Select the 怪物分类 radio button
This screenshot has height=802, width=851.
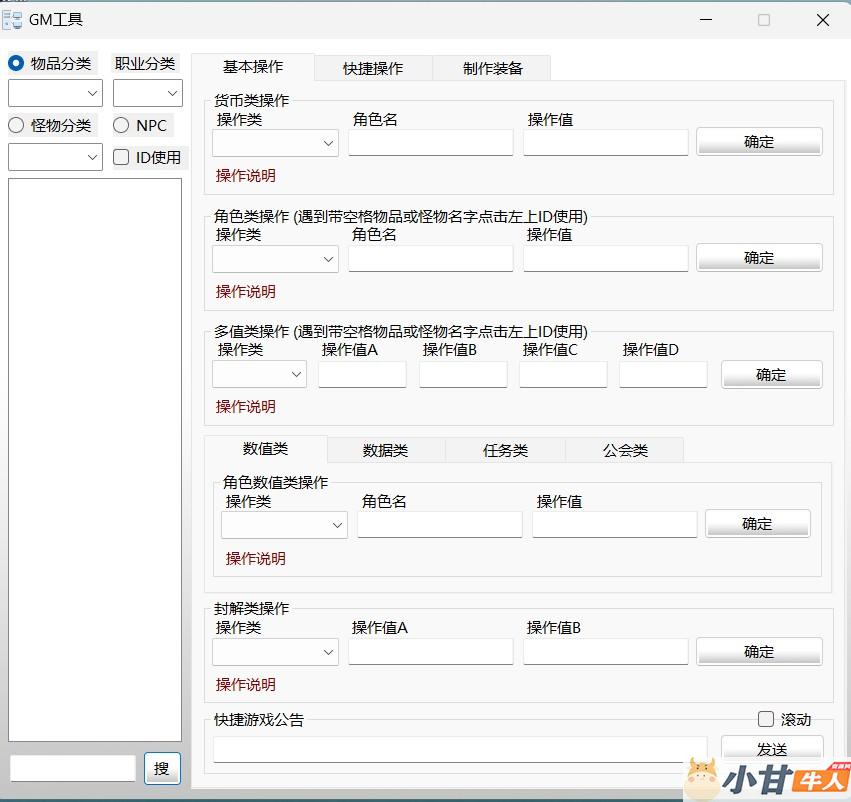click(x=16, y=125)
